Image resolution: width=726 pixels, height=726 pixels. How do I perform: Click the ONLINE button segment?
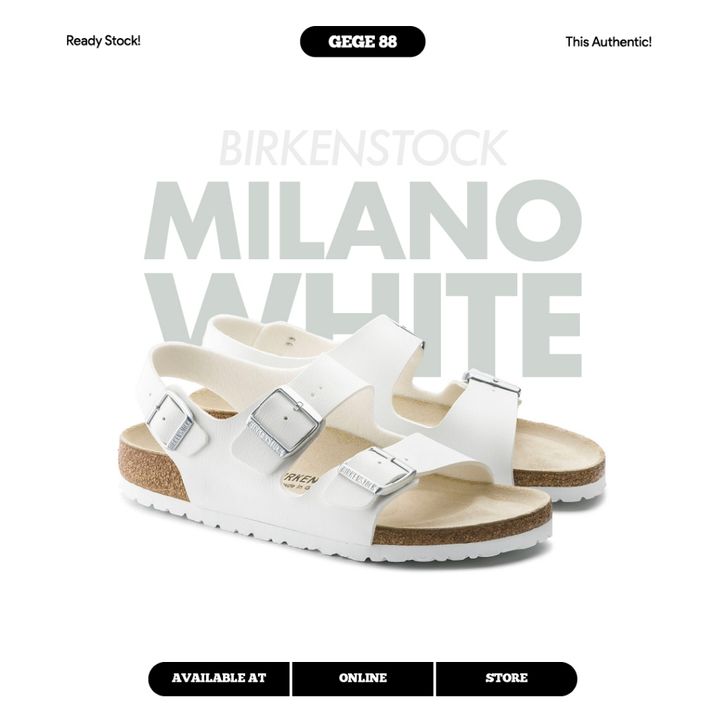(x=363, y=678)
